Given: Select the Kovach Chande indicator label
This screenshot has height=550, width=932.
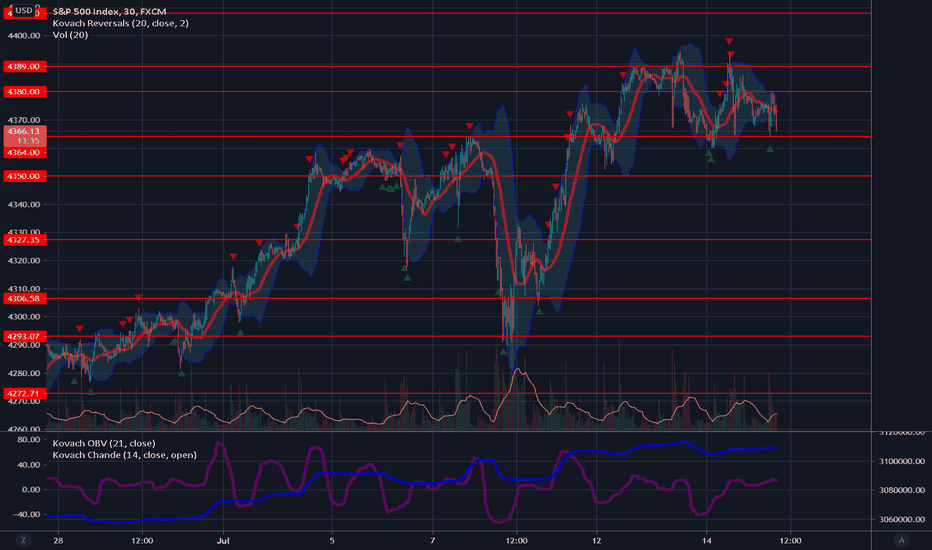Looking at the screenshot, I should pyautogui.click(x=124, y=455).
